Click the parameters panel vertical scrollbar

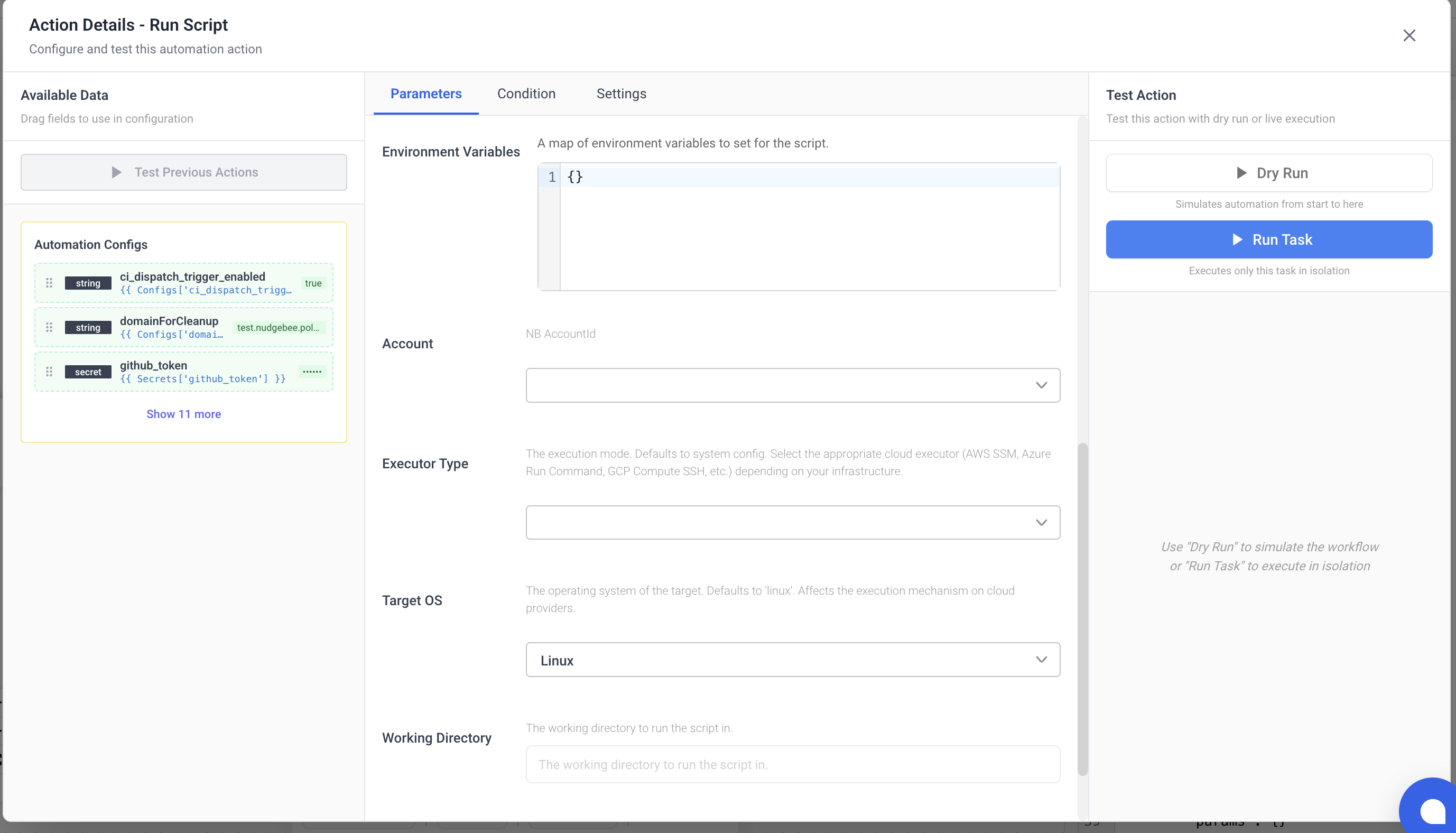[1082, 609]
